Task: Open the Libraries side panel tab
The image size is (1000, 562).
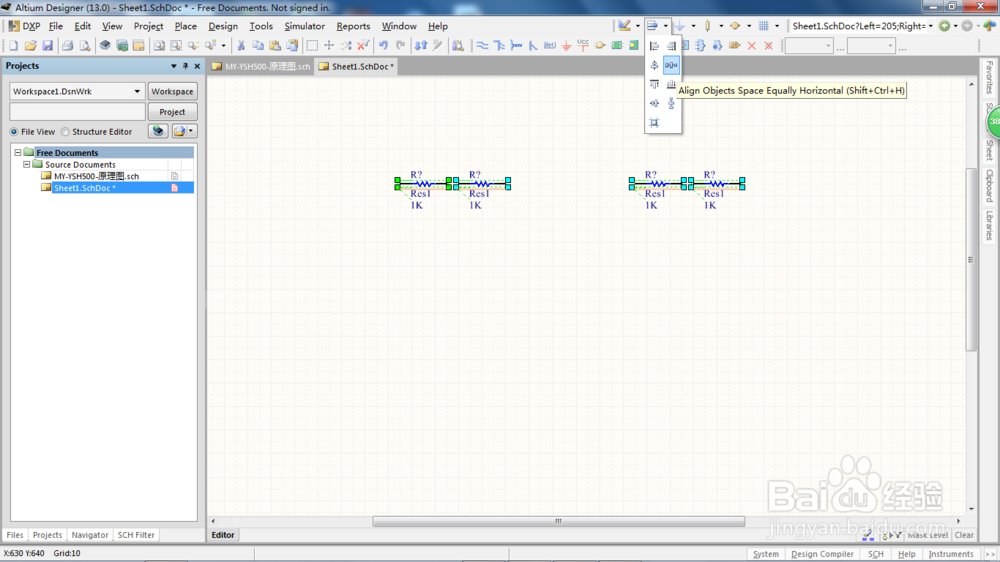Action: pyautogui.click(x=989, y=225)
